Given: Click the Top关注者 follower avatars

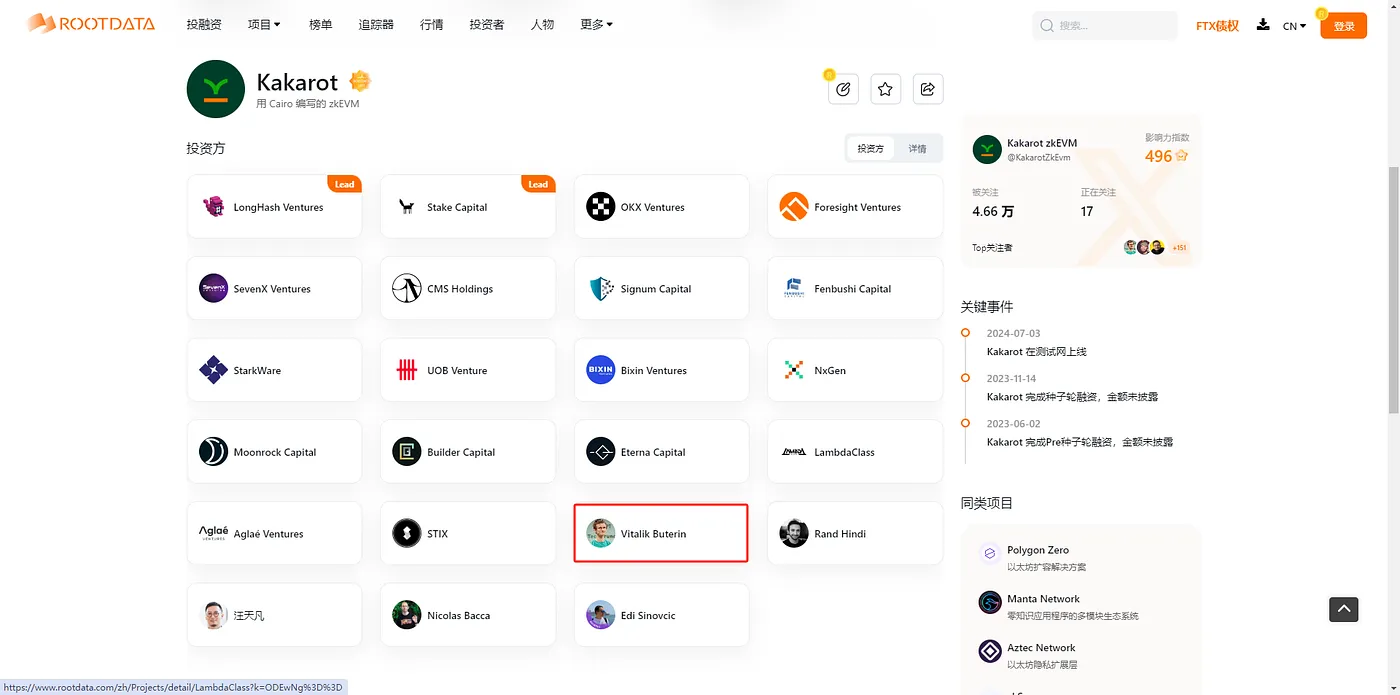Looking at the screenshot, I should point(1144,247).
